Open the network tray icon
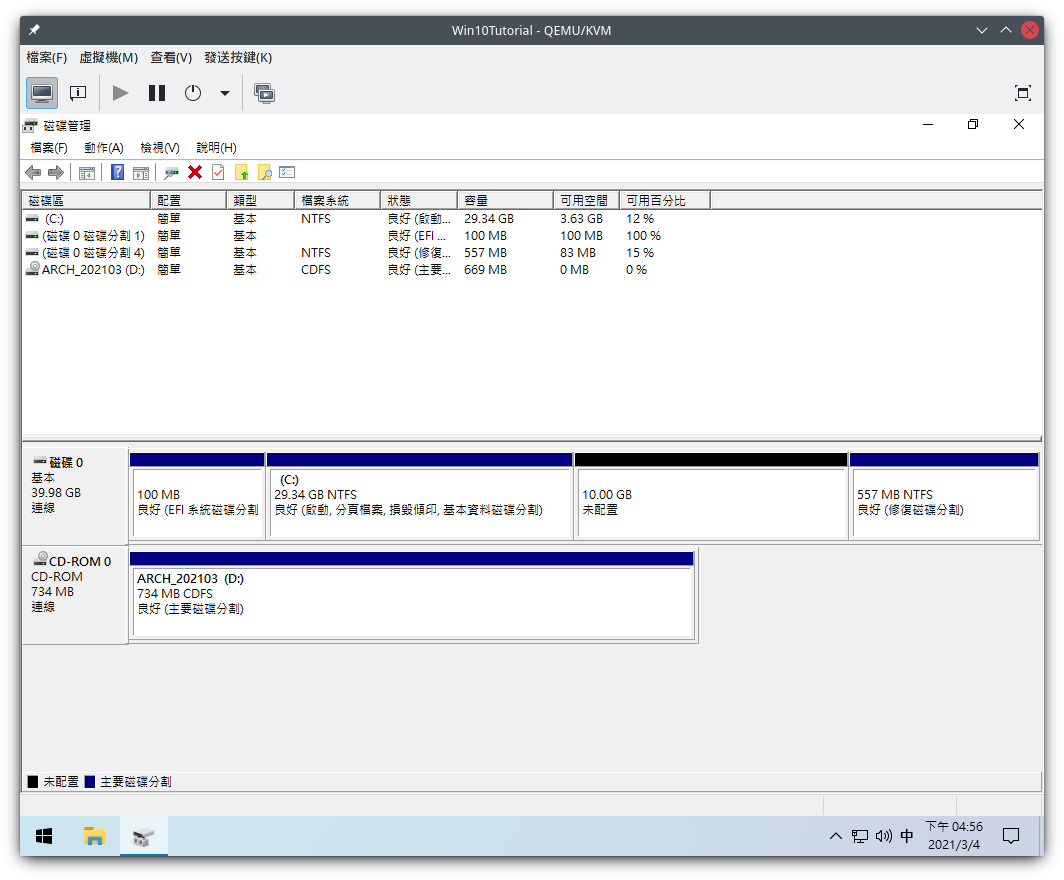Image resolution: width=1064 pixels, height=880 pixels. pos(860,836)
